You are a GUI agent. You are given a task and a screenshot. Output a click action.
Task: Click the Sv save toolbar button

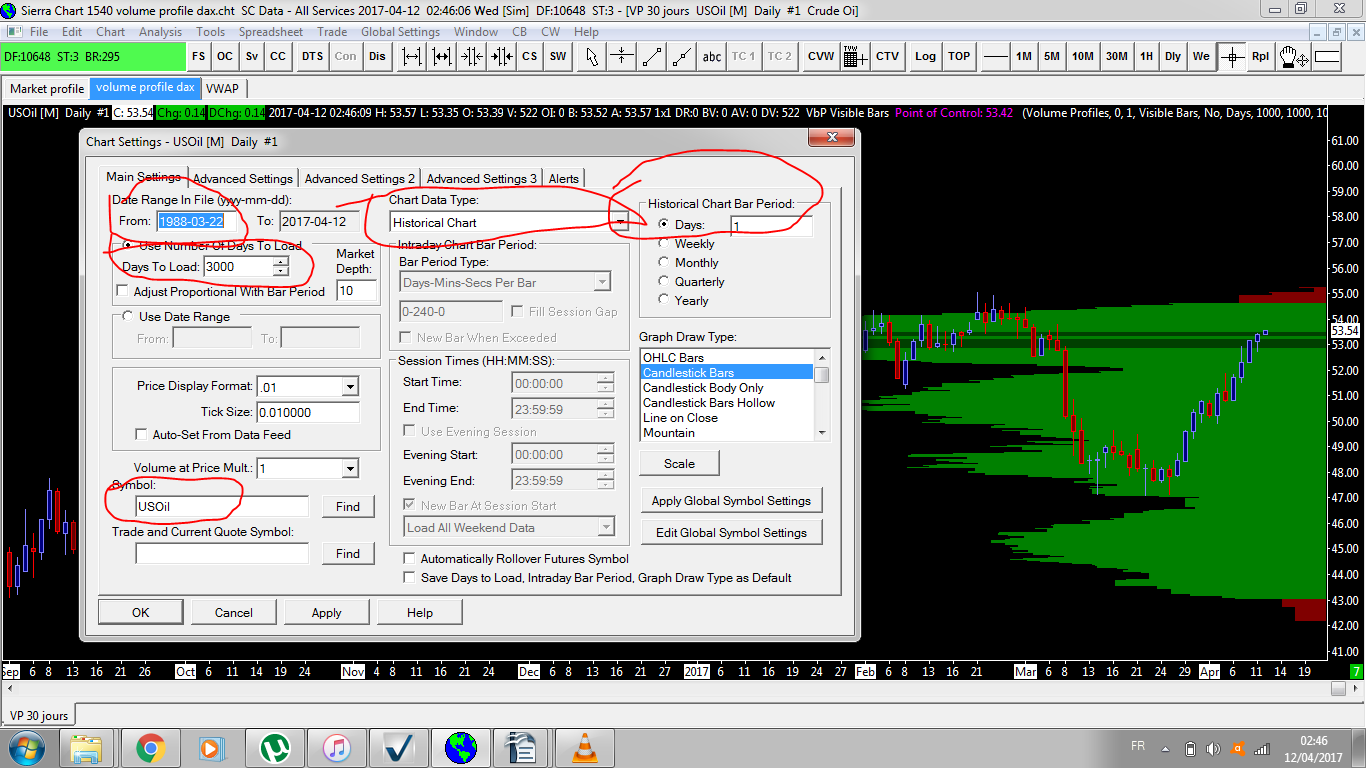[252, 56]
